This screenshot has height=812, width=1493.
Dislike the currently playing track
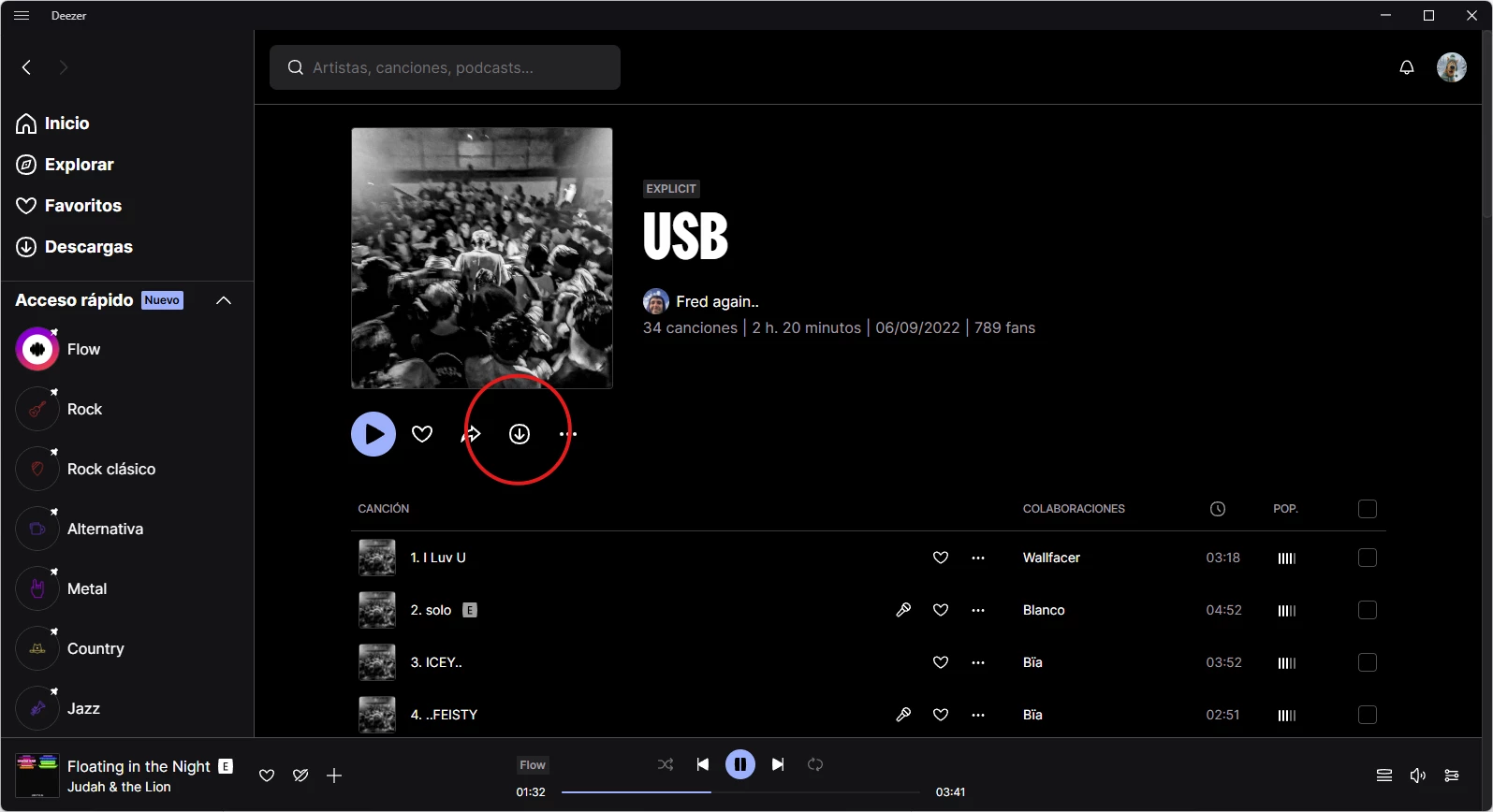click(300, 776)
